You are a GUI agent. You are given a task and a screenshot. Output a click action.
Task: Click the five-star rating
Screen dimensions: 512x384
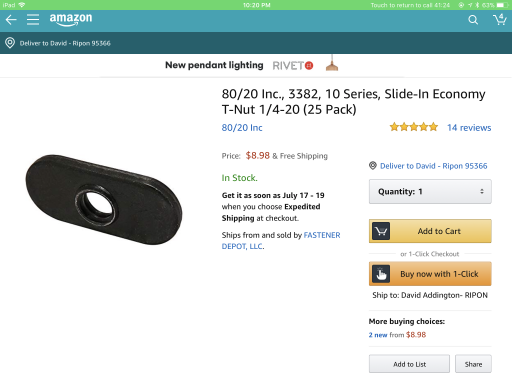pos(414,127)
